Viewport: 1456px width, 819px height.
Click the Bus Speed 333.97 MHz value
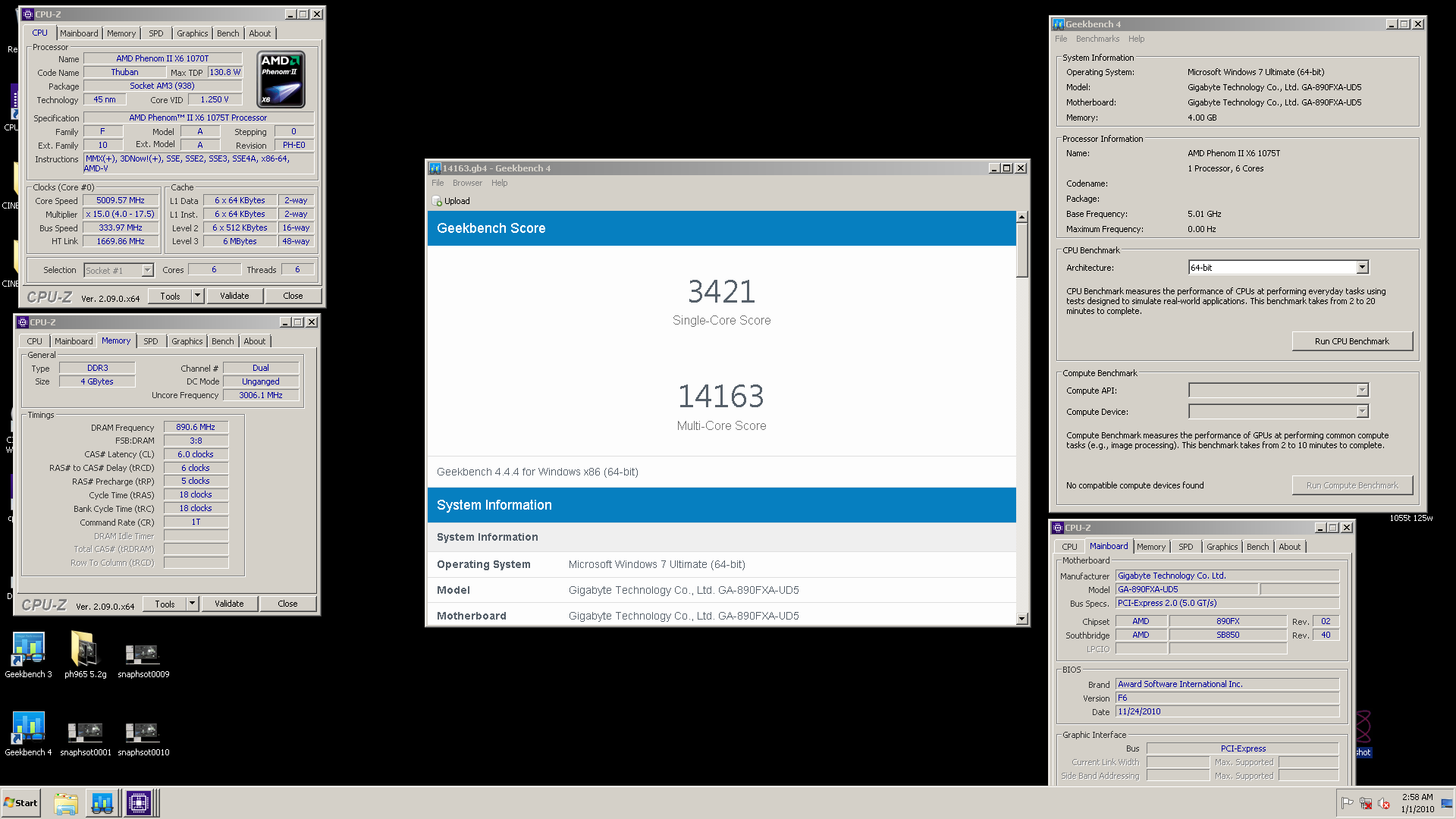tap(121, 227)
